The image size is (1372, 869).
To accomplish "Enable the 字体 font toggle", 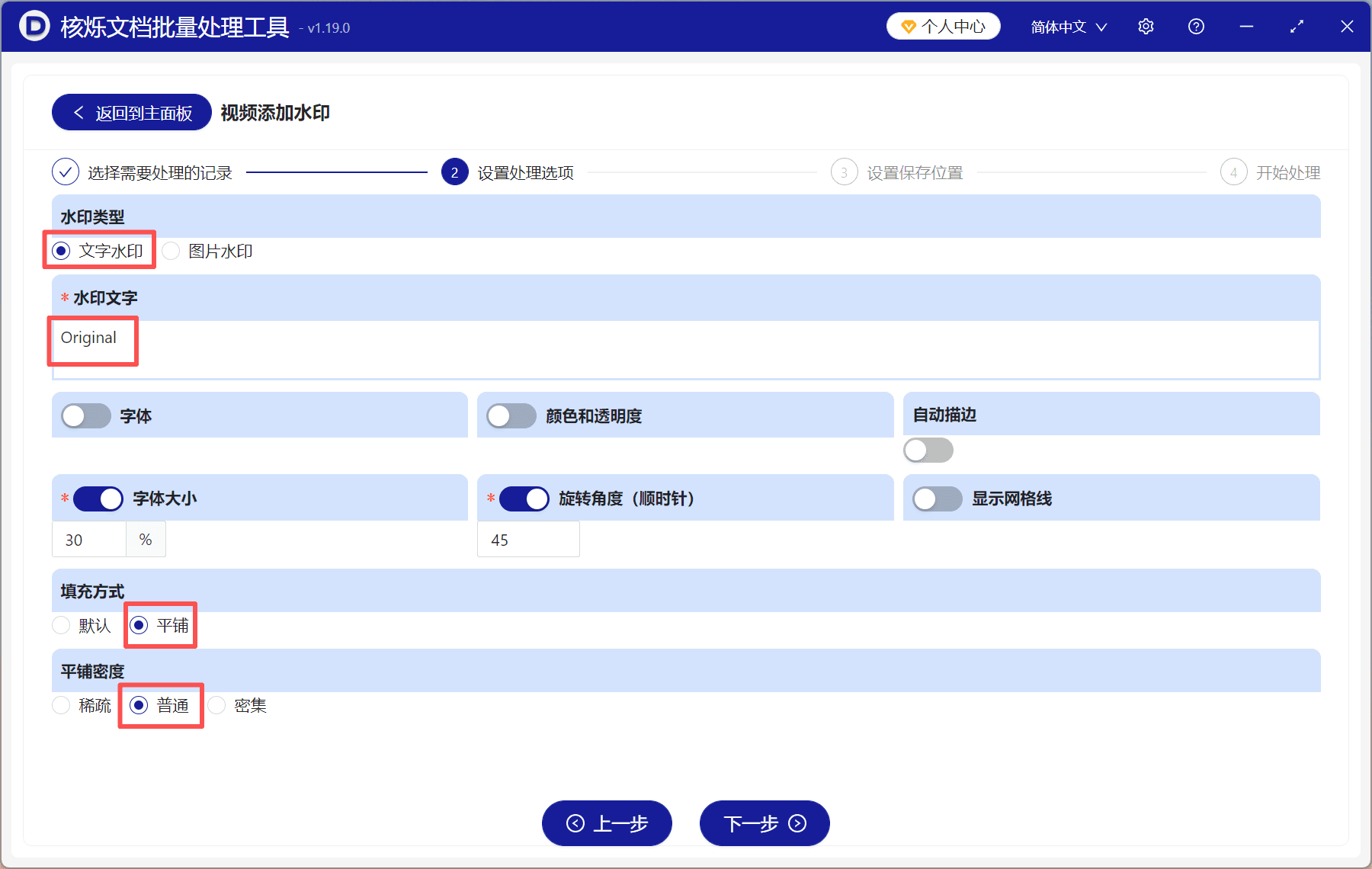I will tap(85, 415).
